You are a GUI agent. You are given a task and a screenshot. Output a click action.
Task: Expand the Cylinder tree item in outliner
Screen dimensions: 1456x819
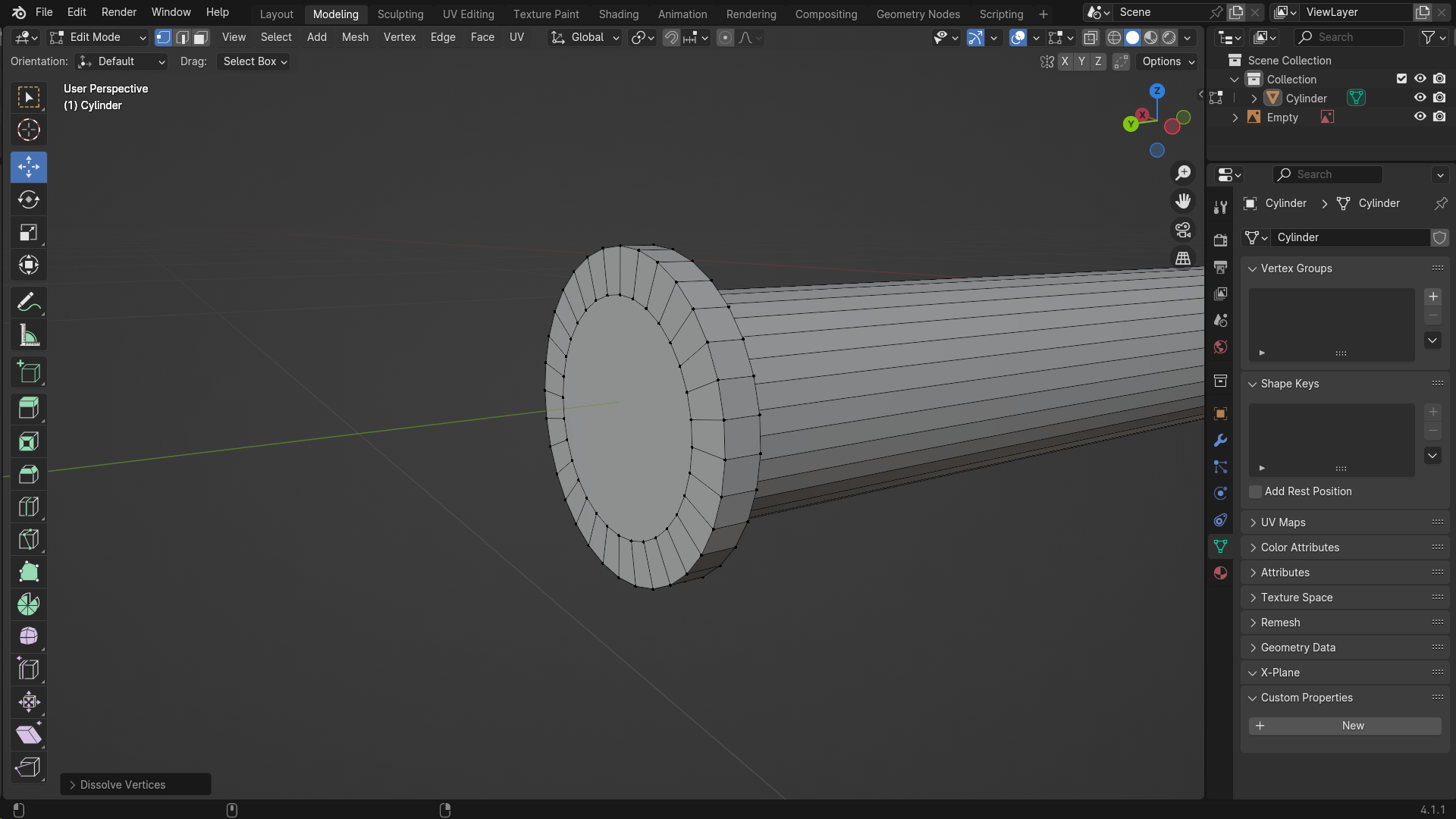(1254, 99)
